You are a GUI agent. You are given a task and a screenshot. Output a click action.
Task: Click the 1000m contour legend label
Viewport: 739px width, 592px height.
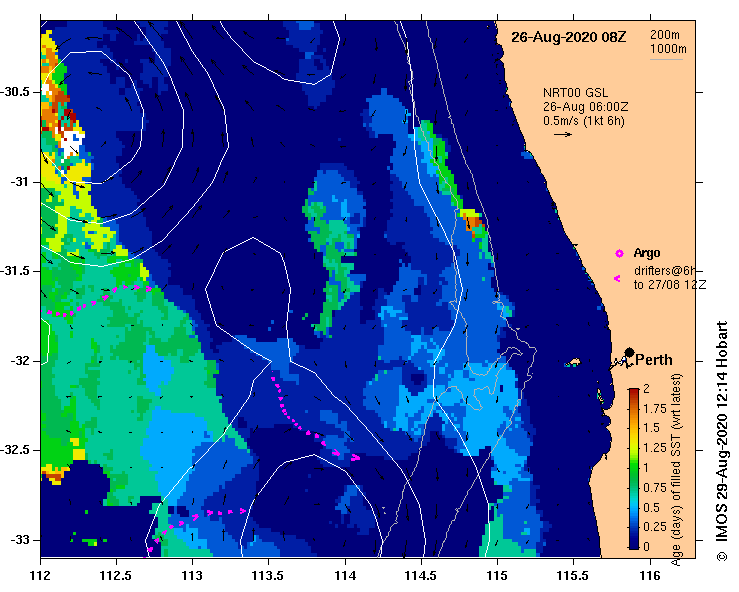668,49
